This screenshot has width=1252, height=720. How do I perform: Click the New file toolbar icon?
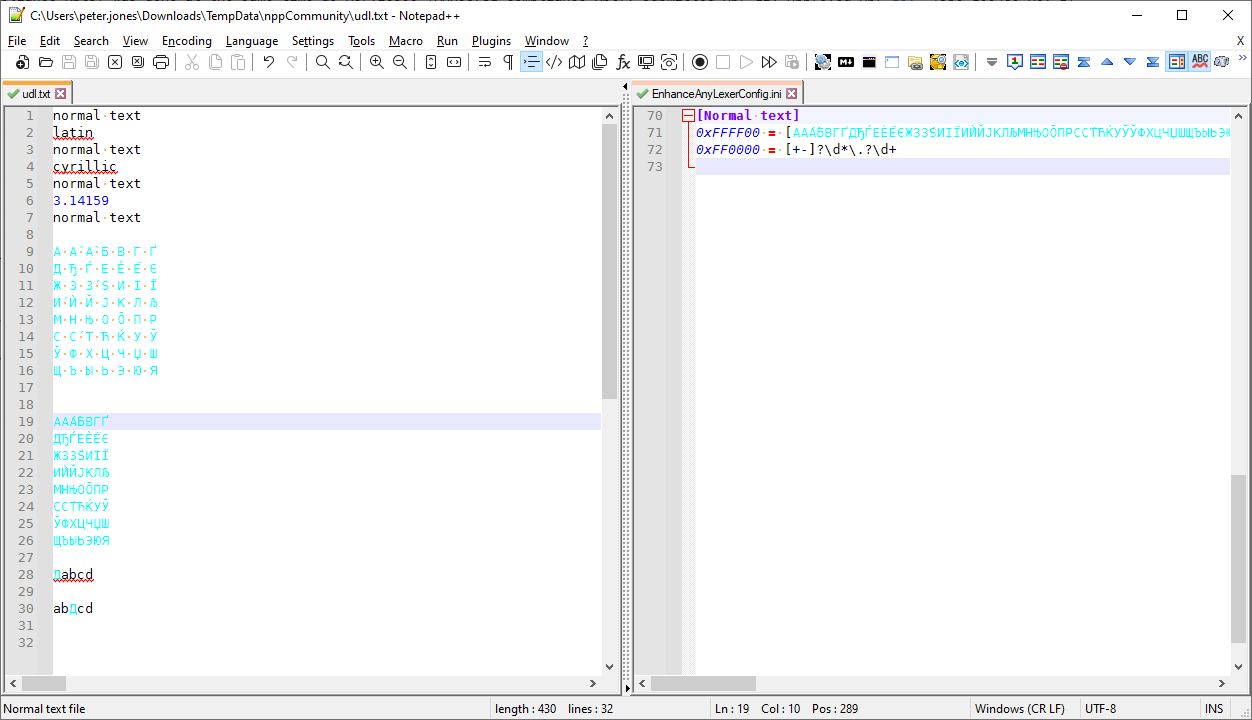22,62
